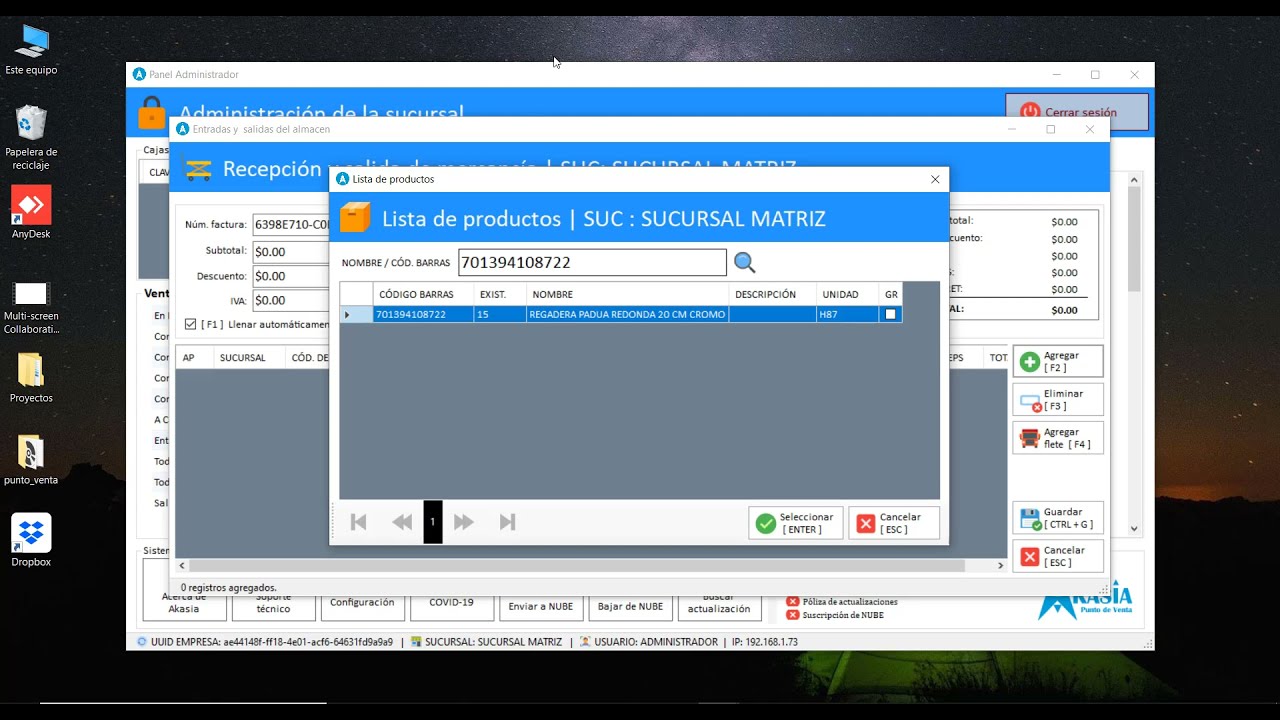Click existence cell value 15
The width and height of the screenshot is (1280, 720).
500,314
